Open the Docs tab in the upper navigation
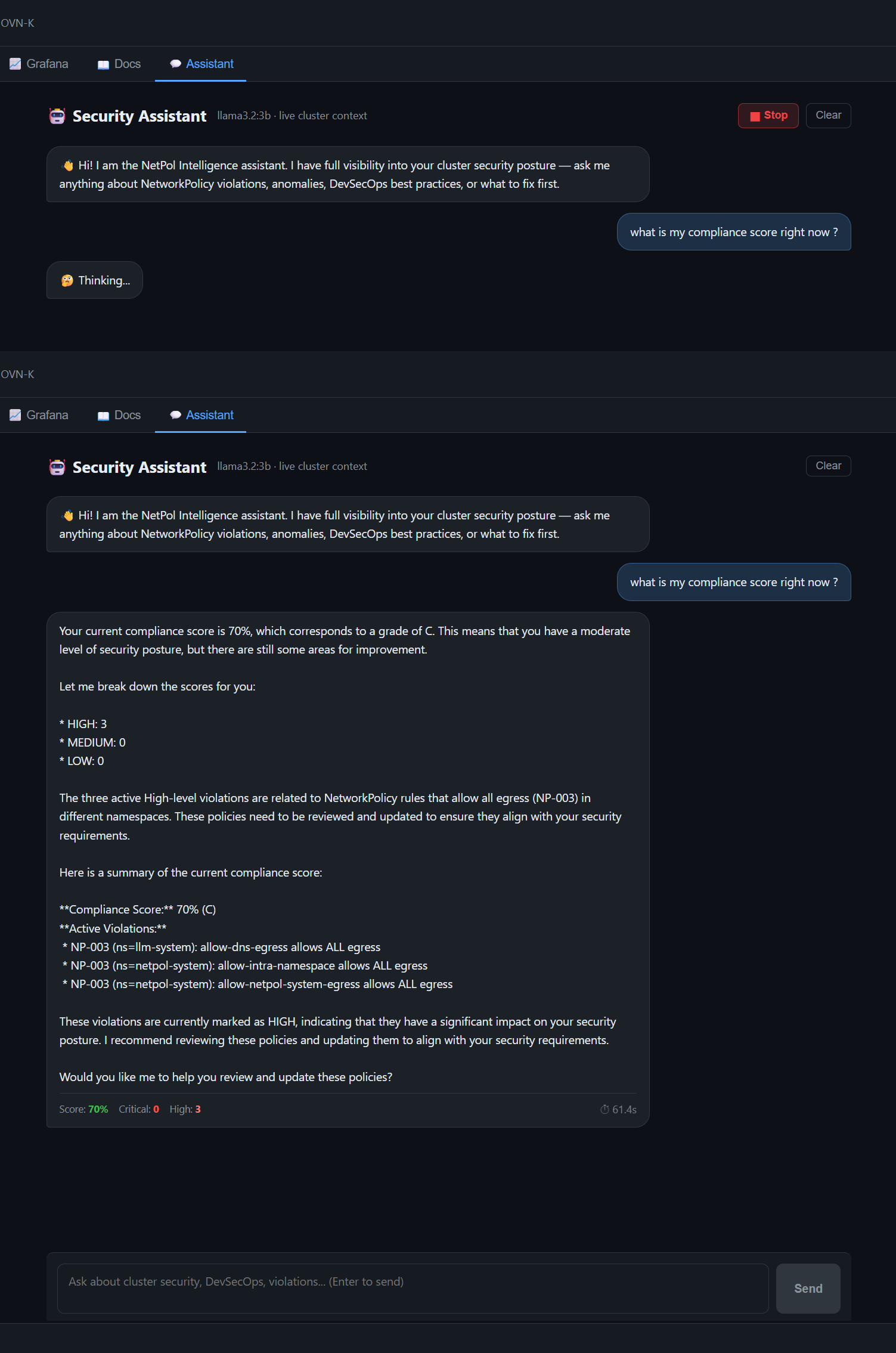 point(119,64)
